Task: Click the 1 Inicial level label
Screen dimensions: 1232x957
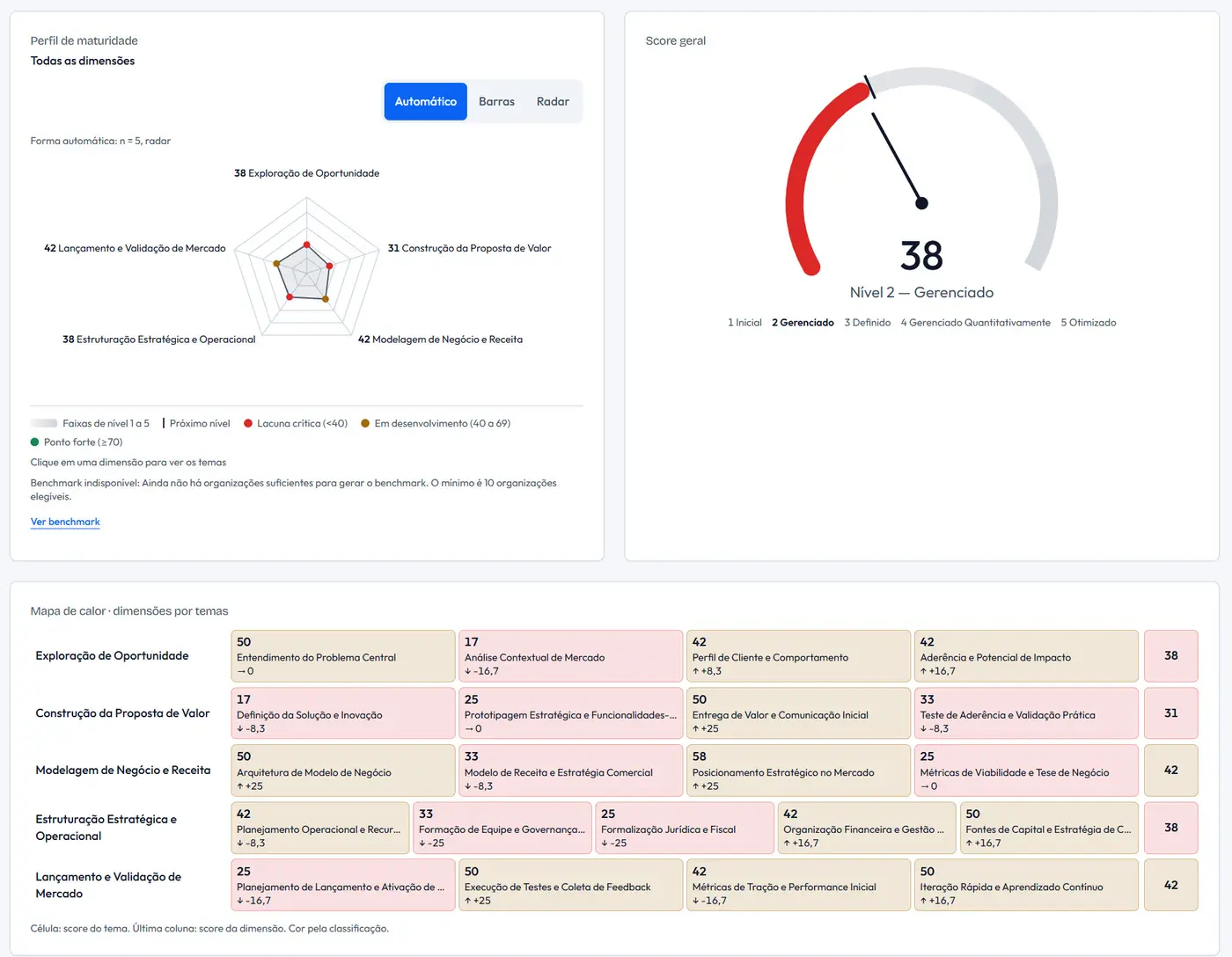Action: pos(744,323)
